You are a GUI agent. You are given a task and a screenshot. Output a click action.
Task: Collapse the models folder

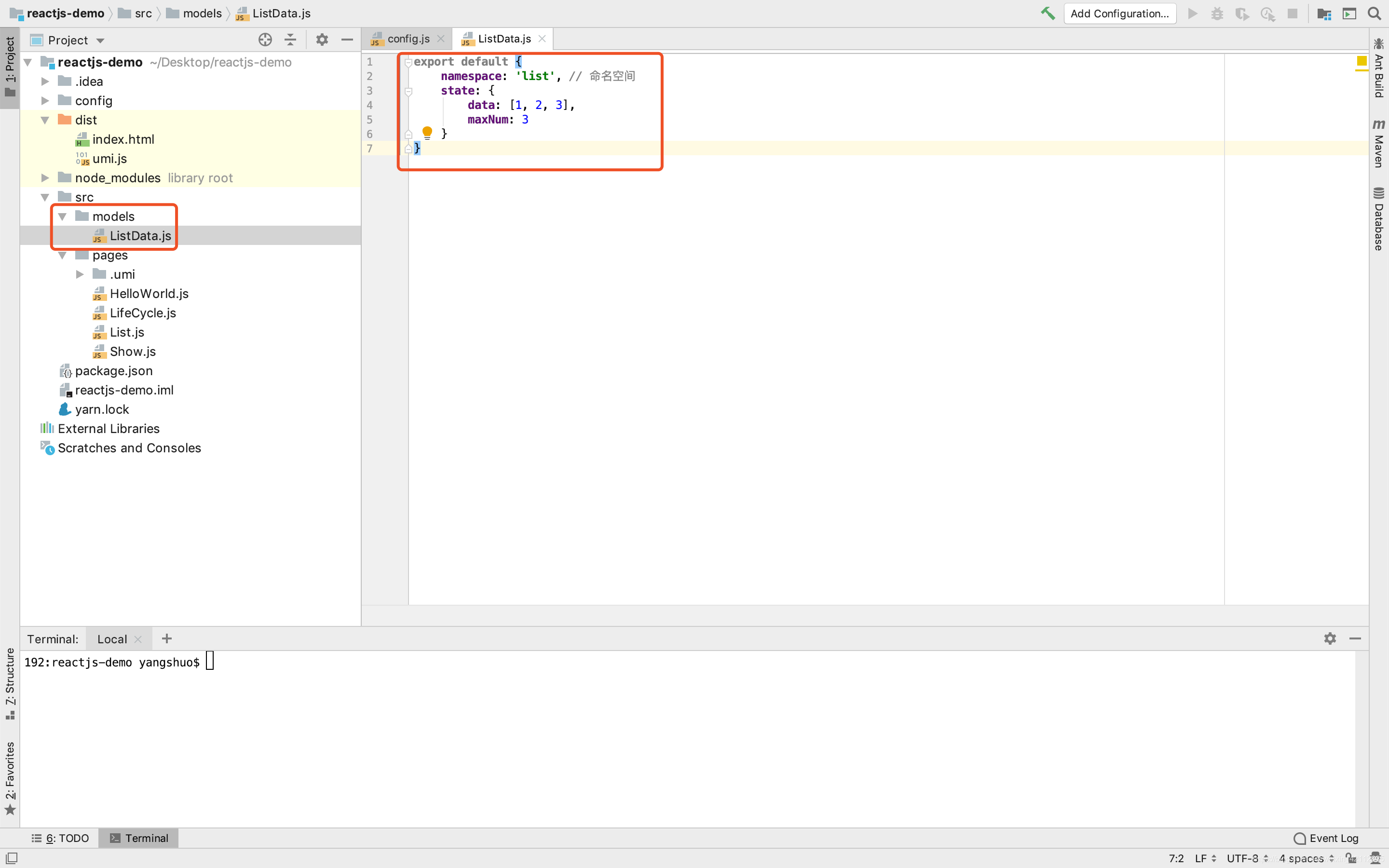[x=62, y=217]
